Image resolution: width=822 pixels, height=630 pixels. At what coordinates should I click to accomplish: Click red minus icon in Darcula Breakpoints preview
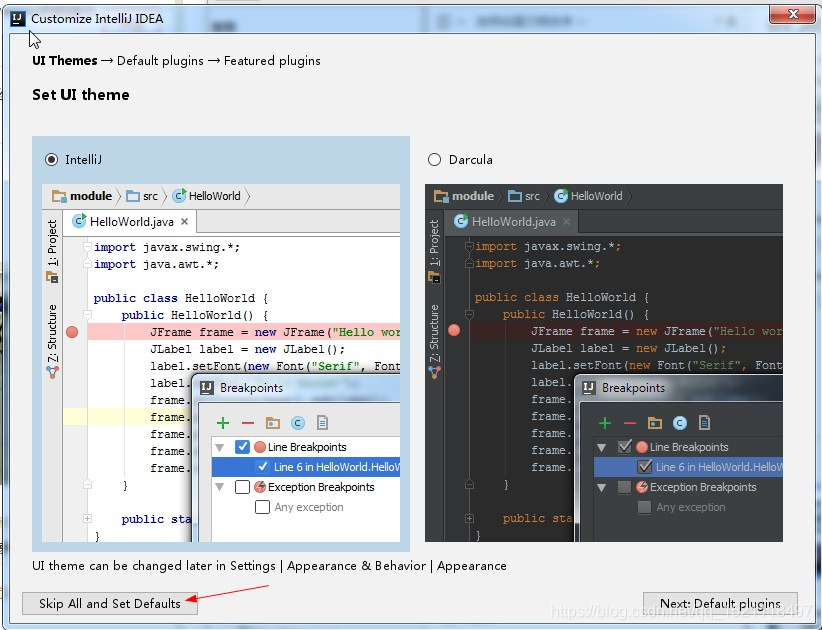pyautogui.click(x=630, y=423)
